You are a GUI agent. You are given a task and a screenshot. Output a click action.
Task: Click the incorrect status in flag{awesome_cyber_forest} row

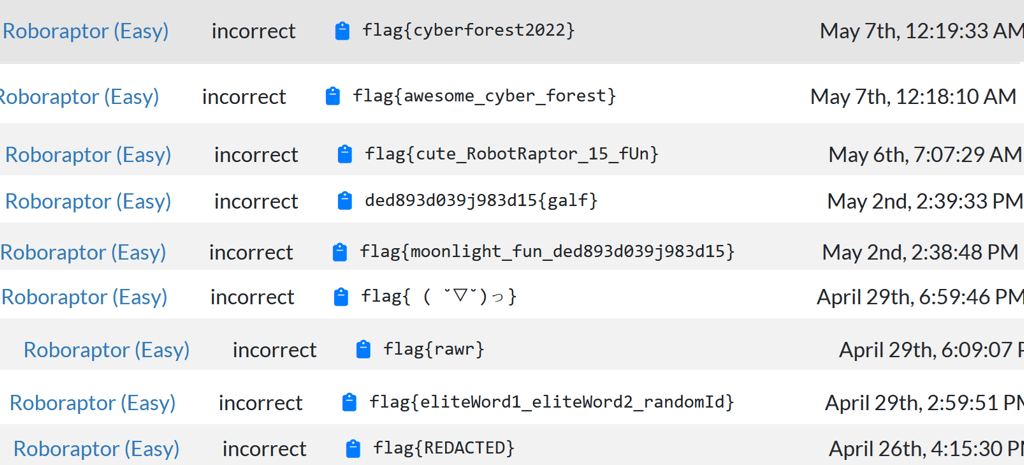click(x=244, y=97)
